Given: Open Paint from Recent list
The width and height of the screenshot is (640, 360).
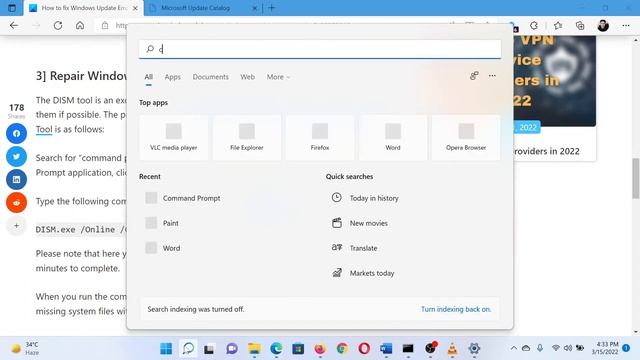Looking at the screenshot, I should coord(162,223).
